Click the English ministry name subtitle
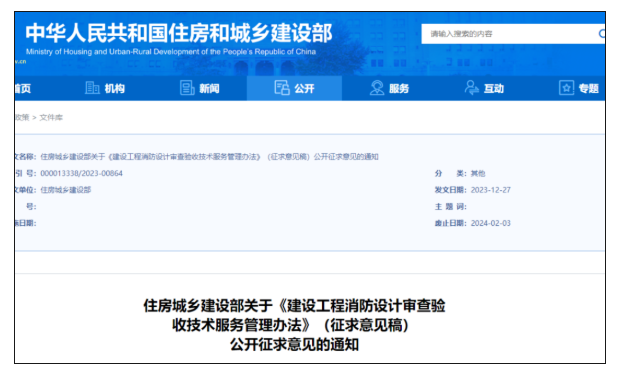The height and width of the screenshot is (377, 620). [x=171, y=52]
